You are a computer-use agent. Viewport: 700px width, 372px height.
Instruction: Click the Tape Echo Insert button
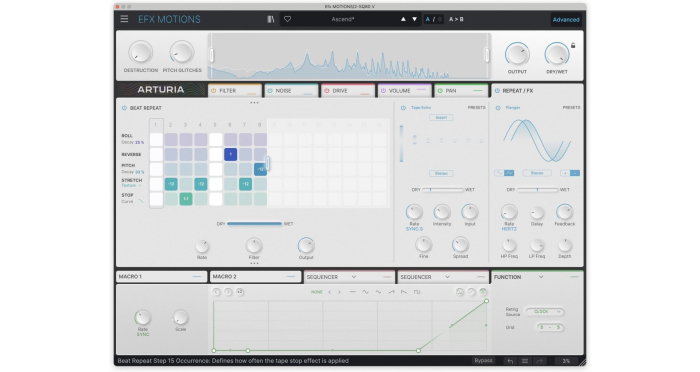click(x=441, y=117)
